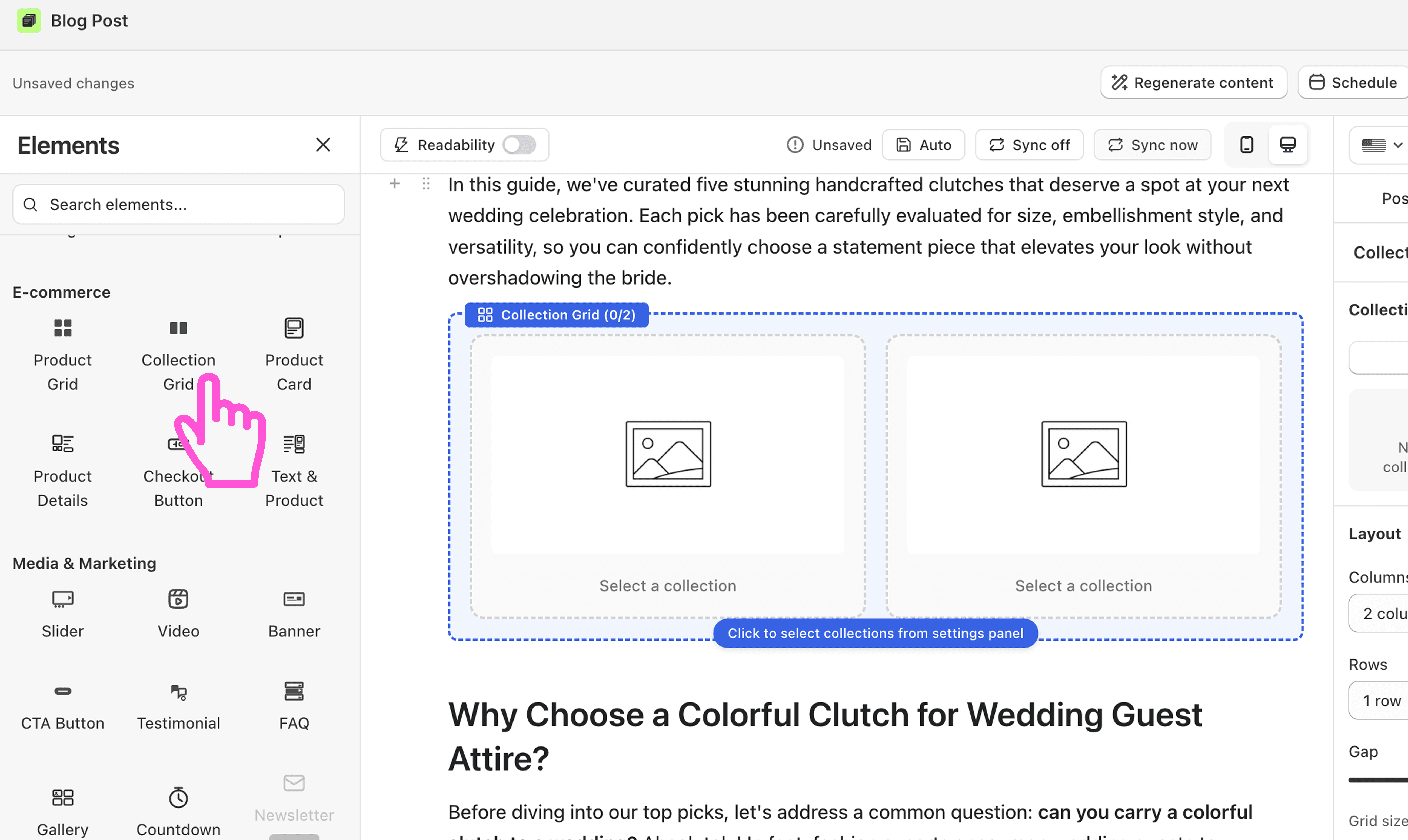Image resolution: width=1408 pixels, height=840 pixels.
Task: Close the Elements panel
Action: coord(322,145)
